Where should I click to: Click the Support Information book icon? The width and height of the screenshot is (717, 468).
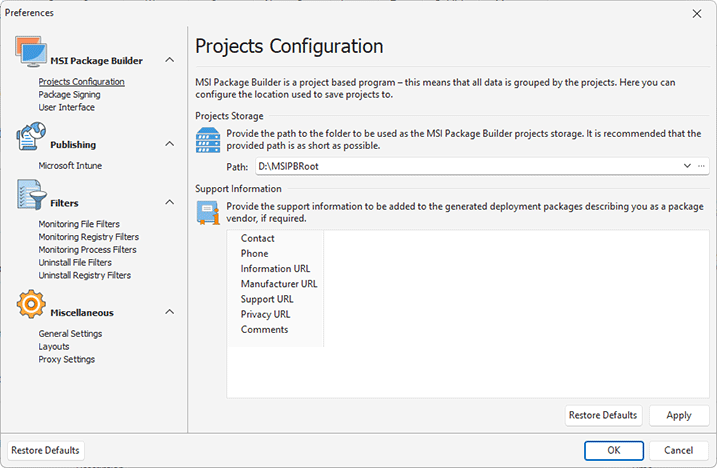pyautogui.click(x=208, y=213)
